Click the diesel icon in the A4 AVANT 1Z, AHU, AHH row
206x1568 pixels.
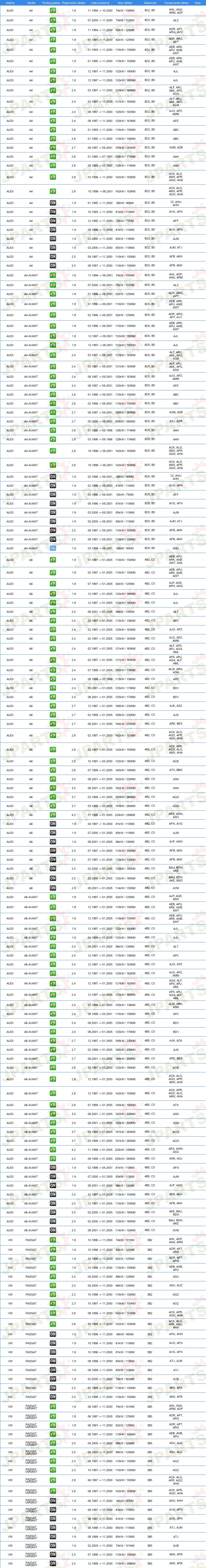point(53,477)
